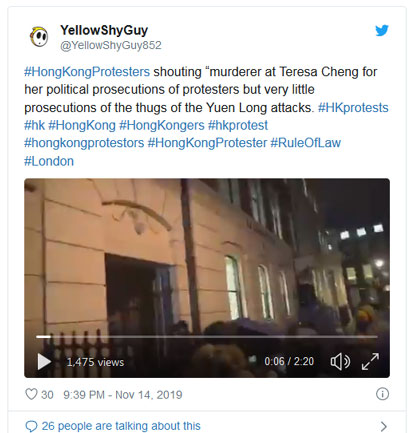Click the Twitter bird logo

[382, 30]
